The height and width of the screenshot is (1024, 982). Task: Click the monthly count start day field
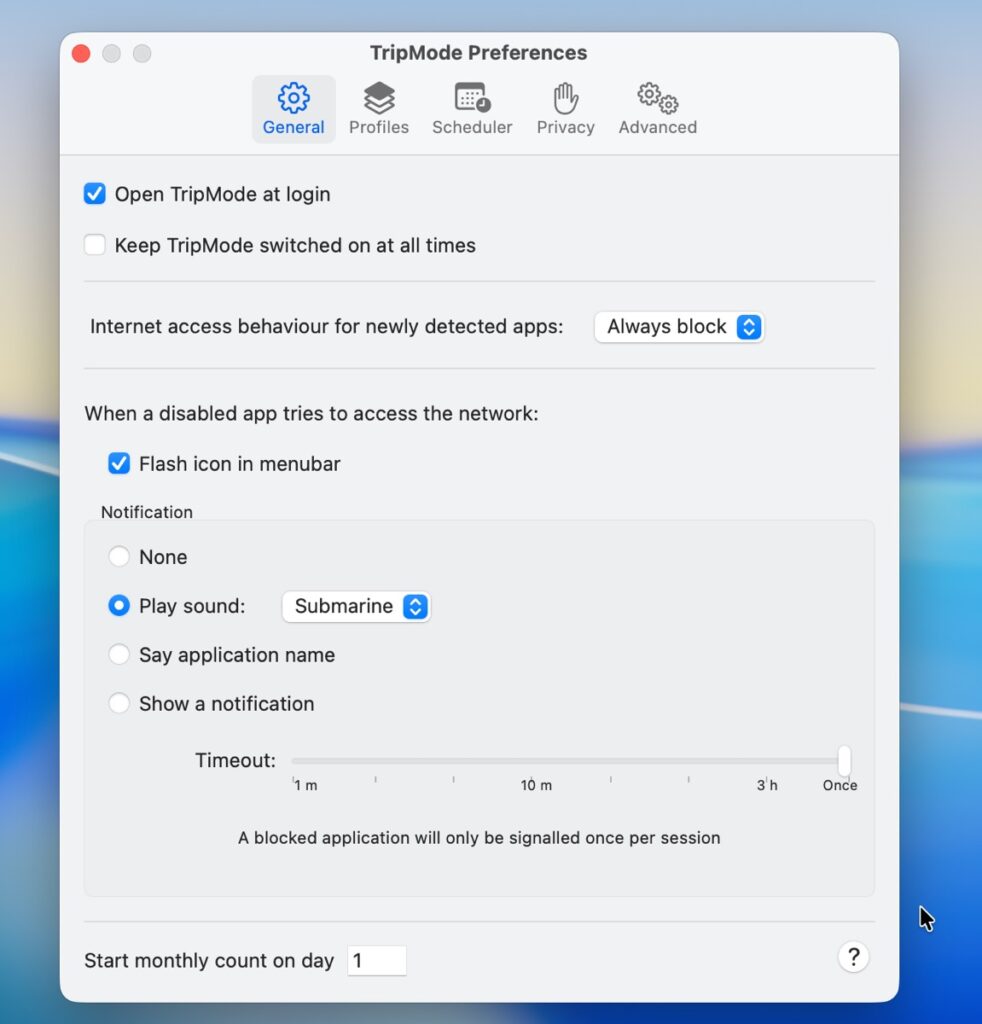click(x=376, y=961)
